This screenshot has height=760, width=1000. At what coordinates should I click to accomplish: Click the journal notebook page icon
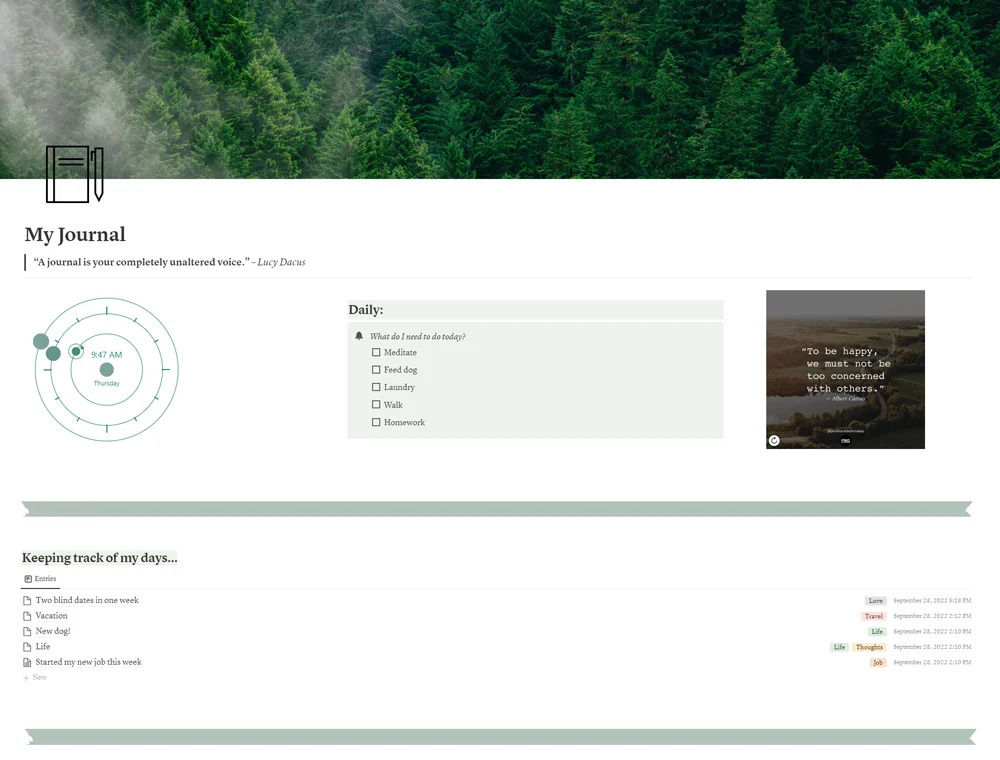[x=74, y=174]
